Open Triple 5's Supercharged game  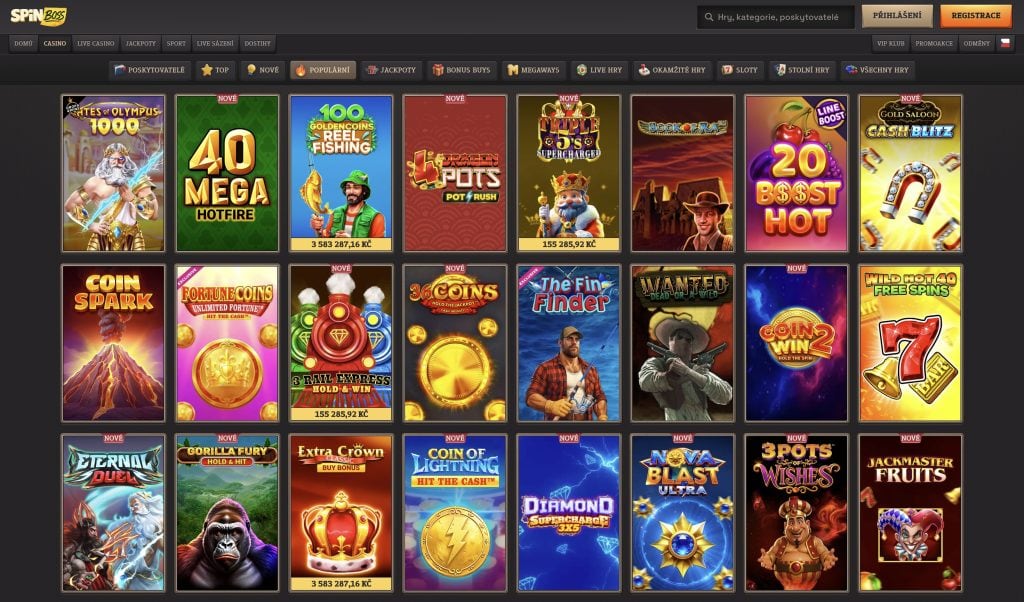coord(568,173)
